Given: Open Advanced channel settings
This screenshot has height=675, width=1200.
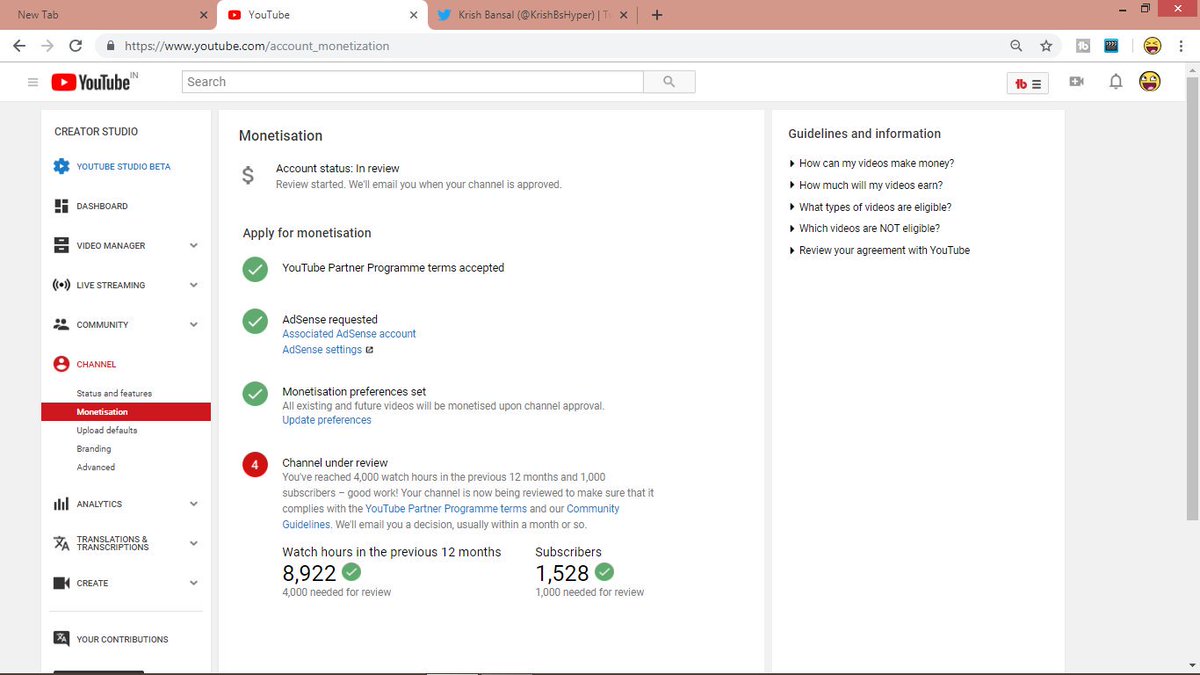Looking at the screenshot, I should 96,467.
